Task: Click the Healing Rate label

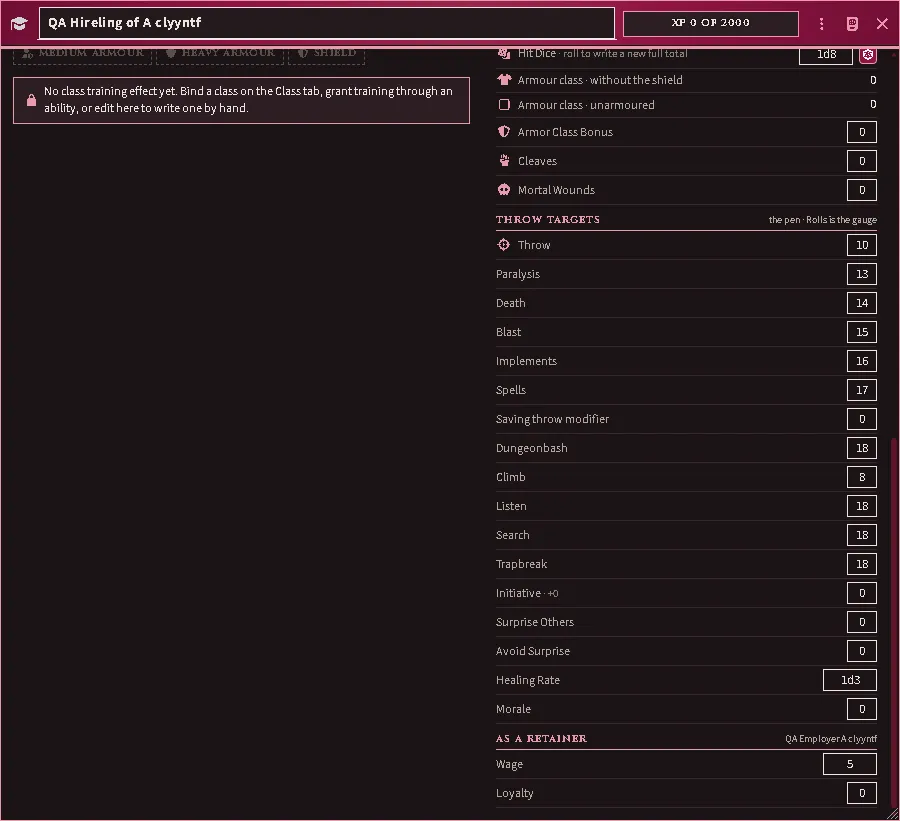Action: click(x=527, y=680)
